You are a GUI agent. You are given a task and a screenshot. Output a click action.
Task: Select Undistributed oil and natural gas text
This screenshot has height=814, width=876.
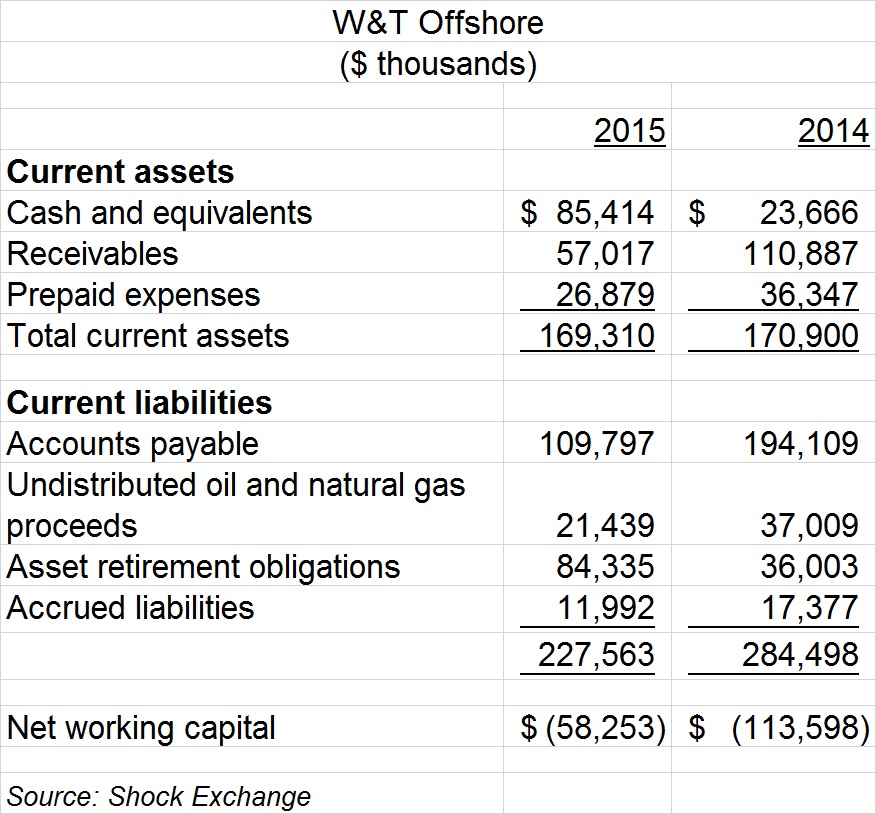pyautogui.click(x=236, y=485)
